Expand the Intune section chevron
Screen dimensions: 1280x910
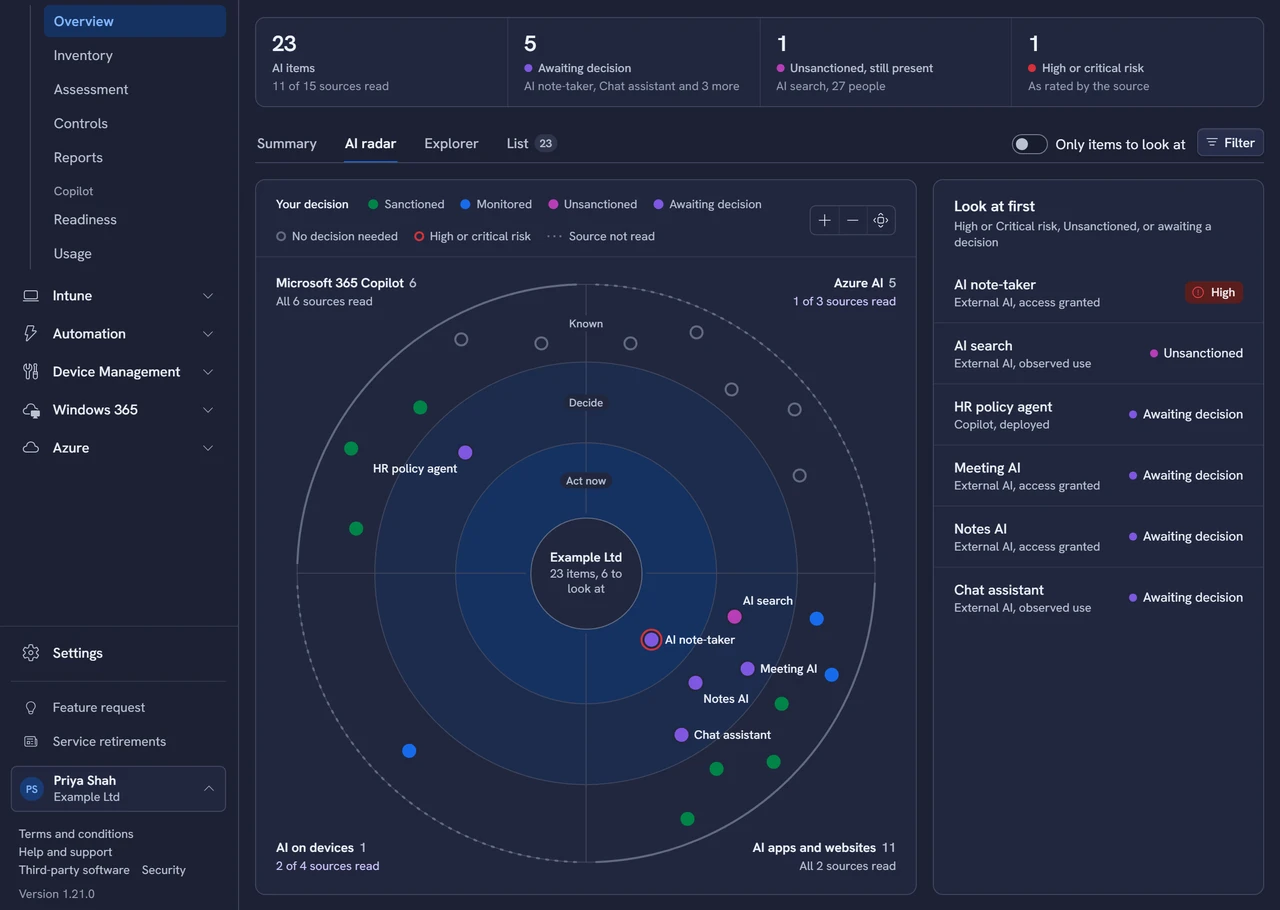pos(208,296)
